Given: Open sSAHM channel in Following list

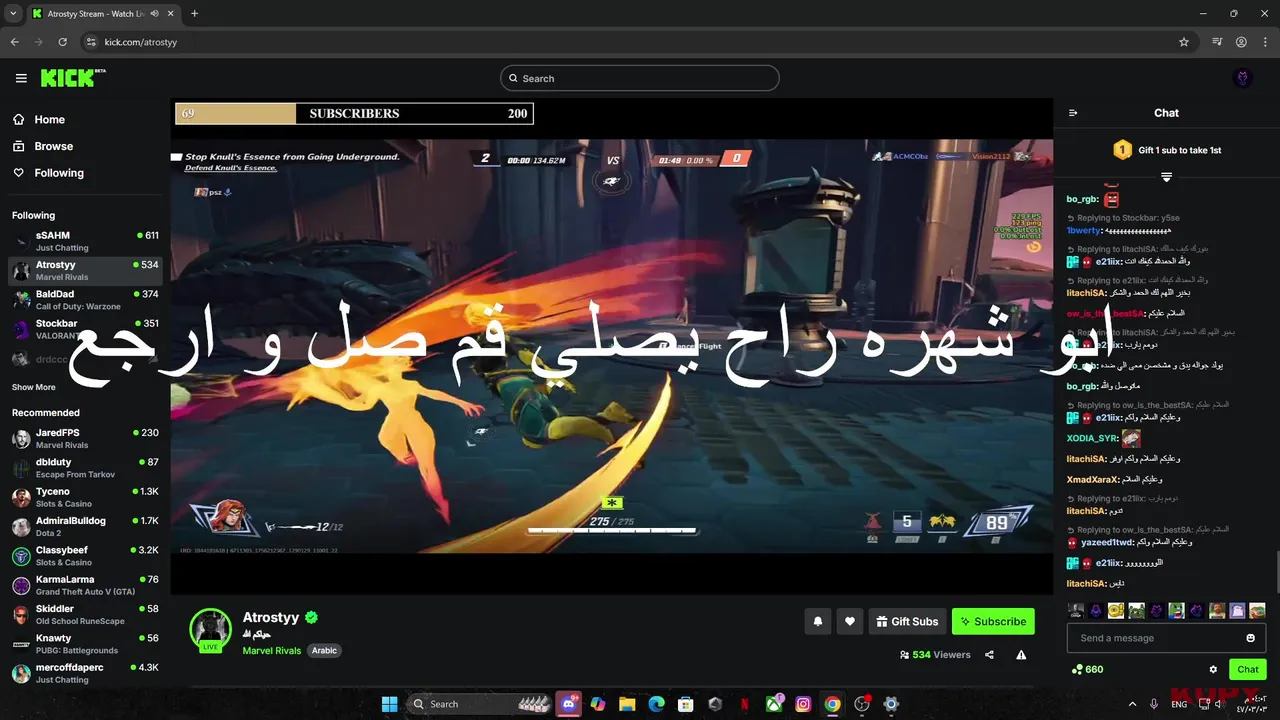Looking at the screenshot, I should [86, 241].
